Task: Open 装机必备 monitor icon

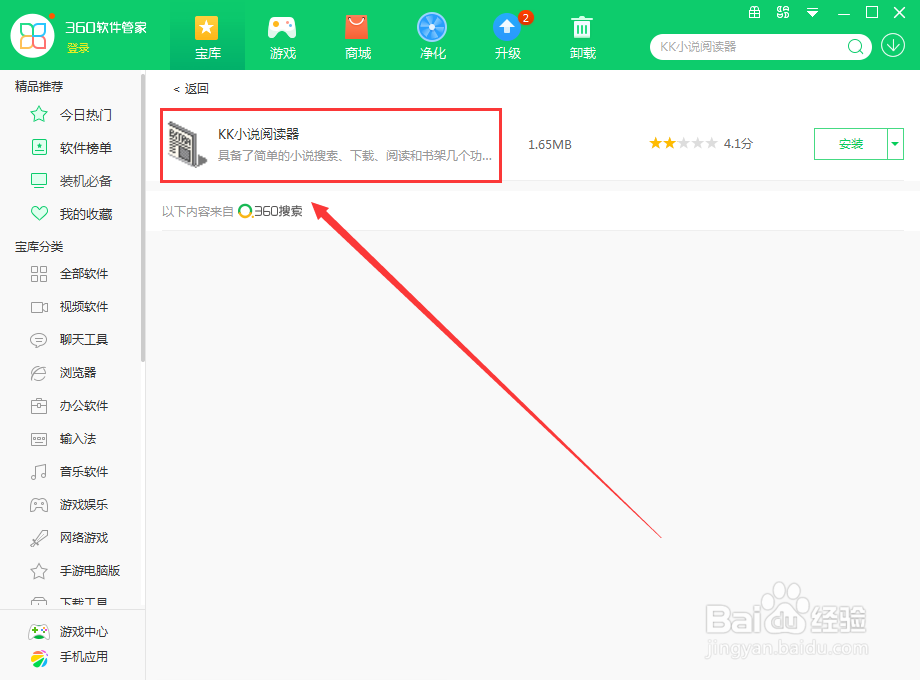Action: click(x=39, y=181)
